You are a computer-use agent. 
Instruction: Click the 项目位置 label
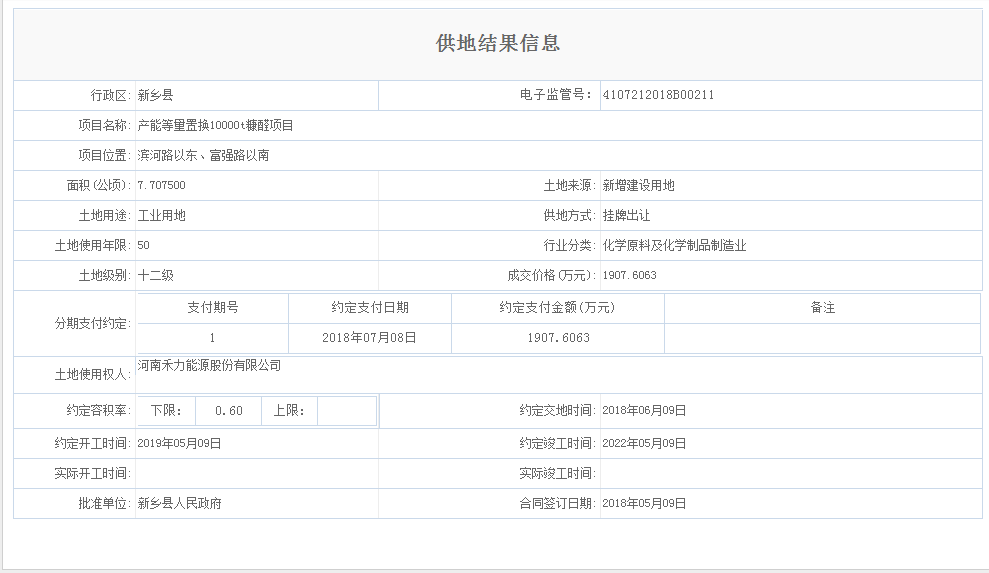[x=105, y=155]
